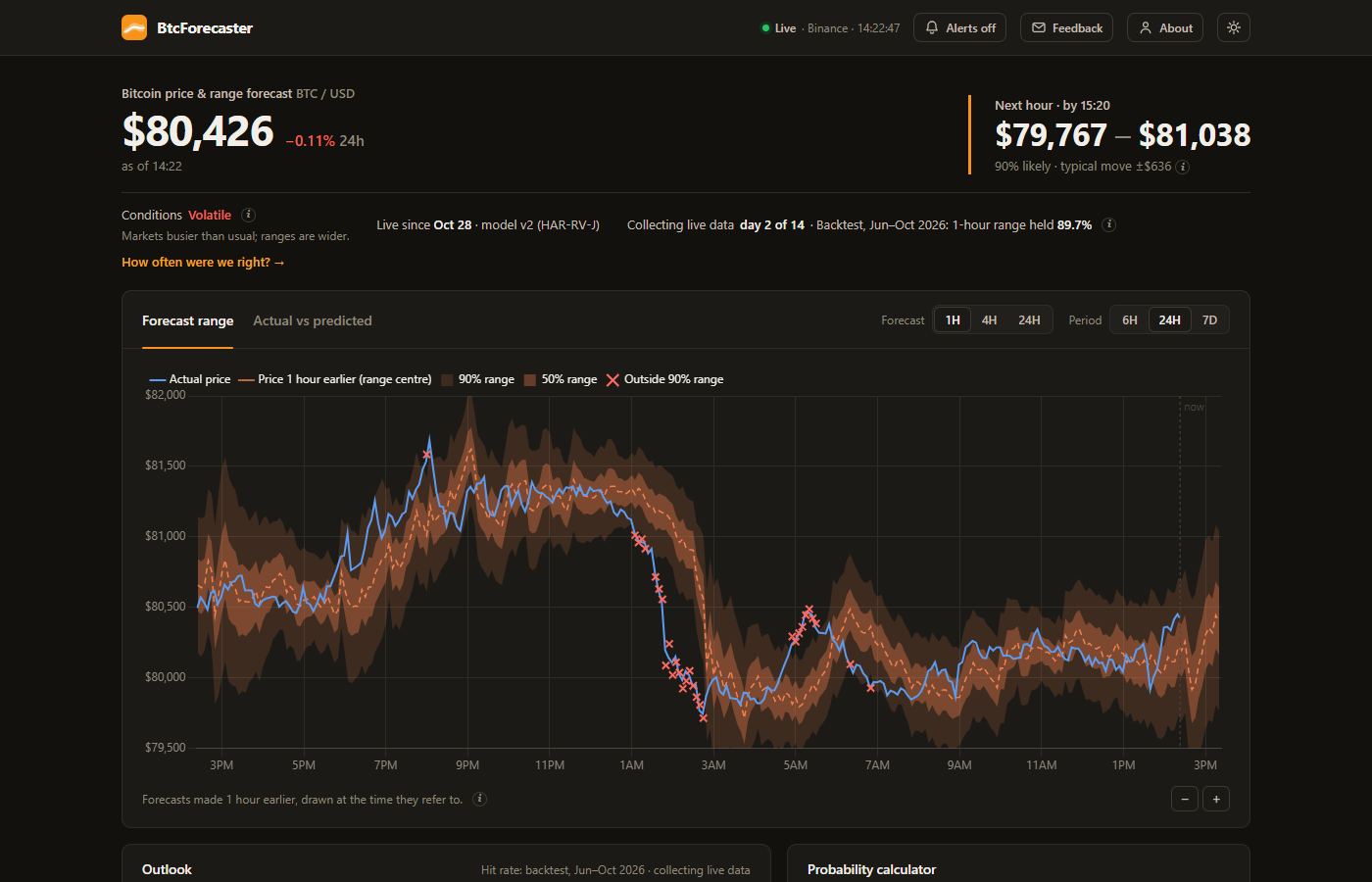Image resolution: width=1372 pixels, height=882 pixels.
Task: Toggle 90% range legend entry
Action: click(x=477, y=379)
